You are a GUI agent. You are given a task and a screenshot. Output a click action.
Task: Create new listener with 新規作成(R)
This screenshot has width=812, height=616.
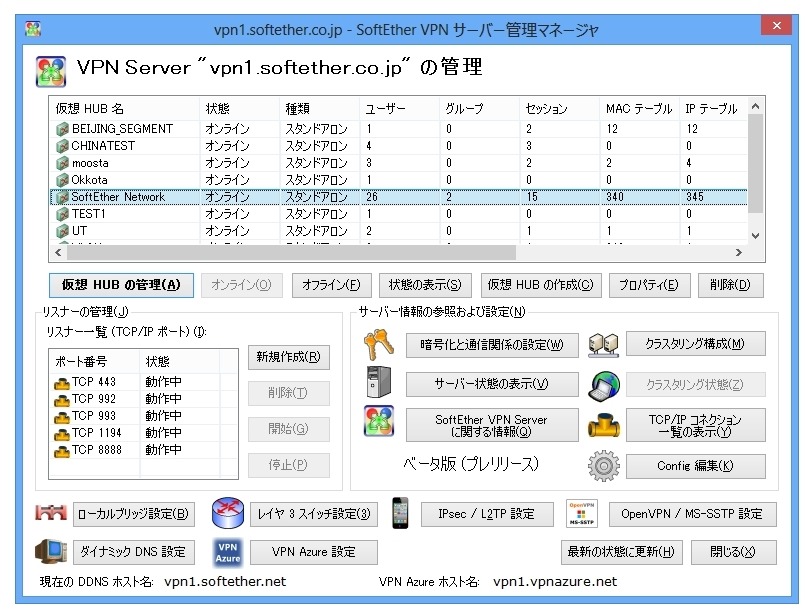tap(288, 357)
